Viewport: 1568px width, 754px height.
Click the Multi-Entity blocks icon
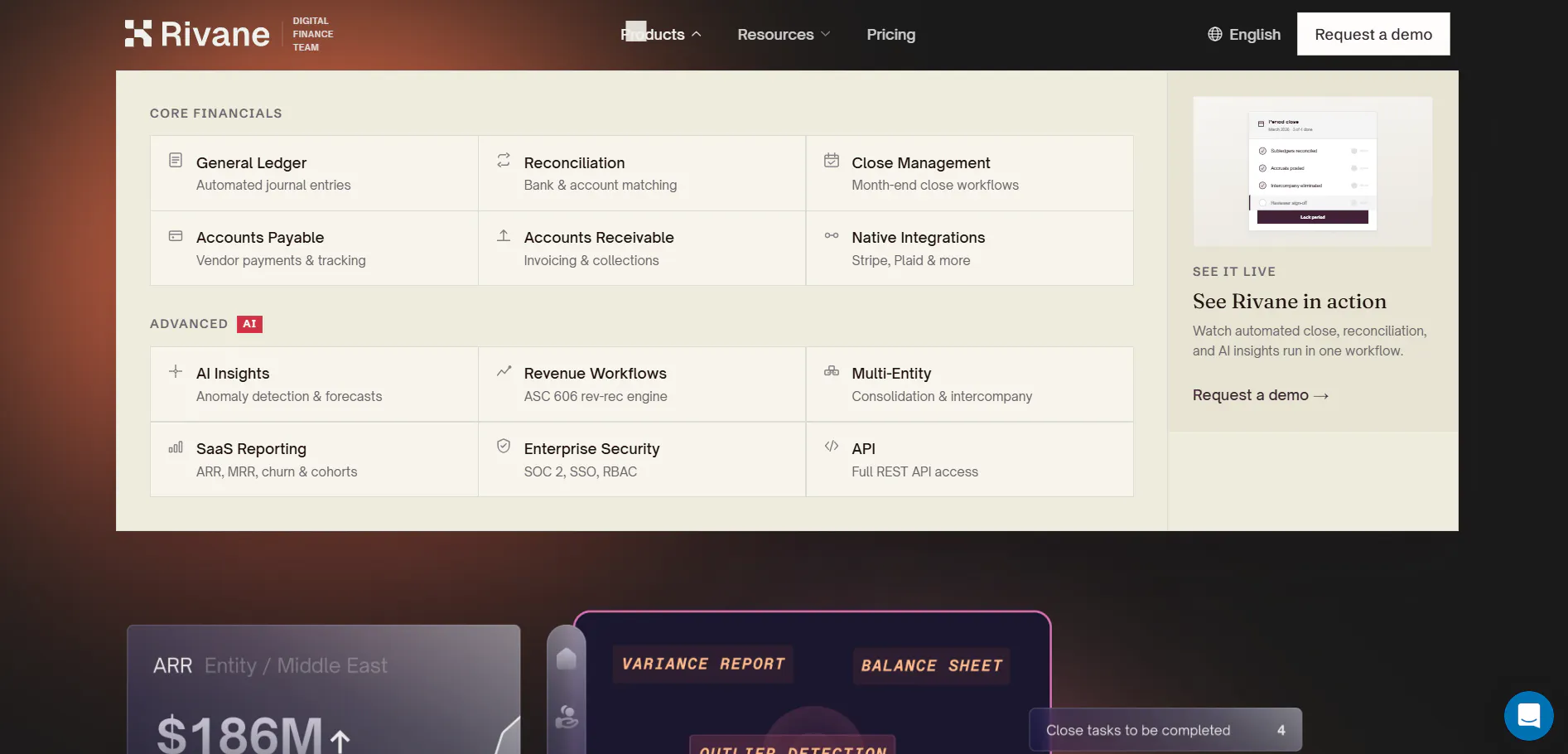(832, 371)
